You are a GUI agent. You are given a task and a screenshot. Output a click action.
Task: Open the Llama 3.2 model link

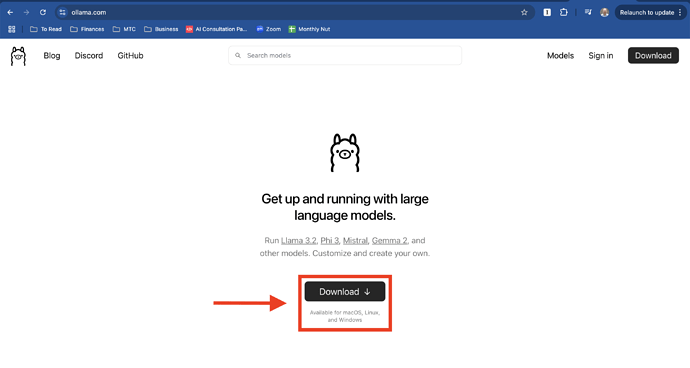[x=299, y=240]
